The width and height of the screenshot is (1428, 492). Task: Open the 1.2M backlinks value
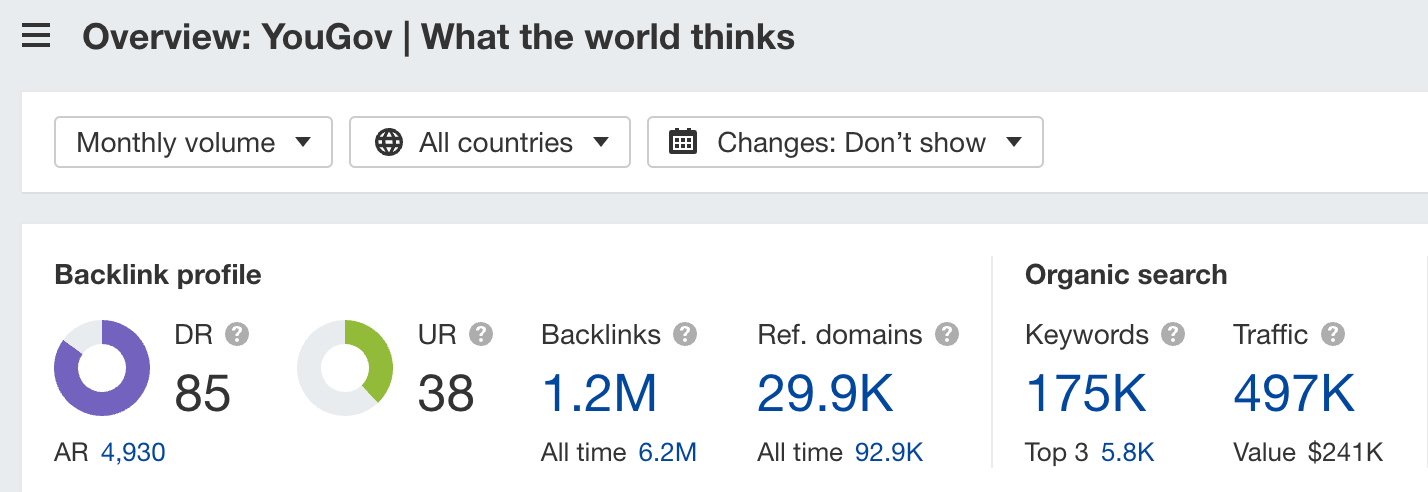tap(599, 393)
